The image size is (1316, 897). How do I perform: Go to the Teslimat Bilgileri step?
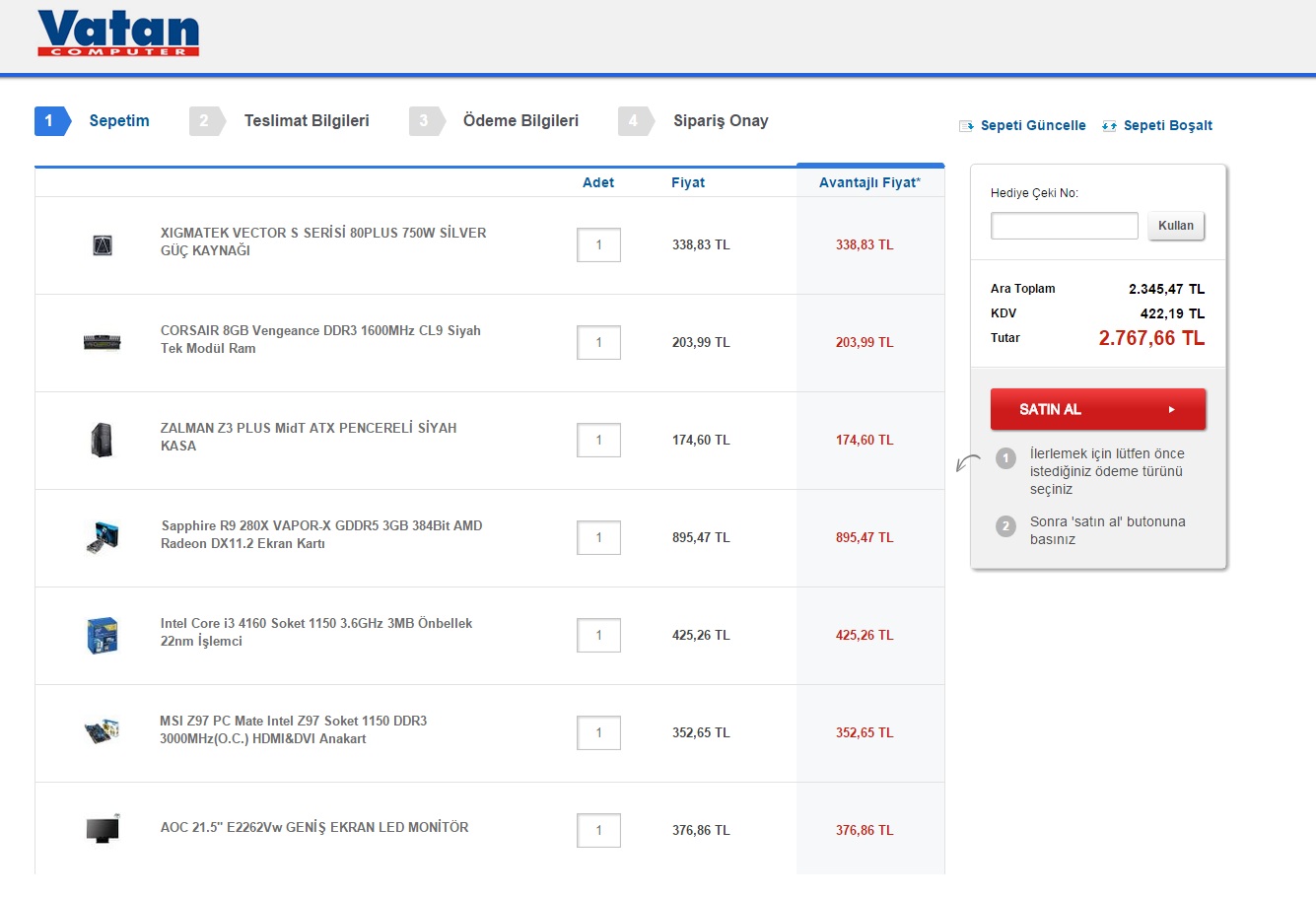click(x=306, y=121)
